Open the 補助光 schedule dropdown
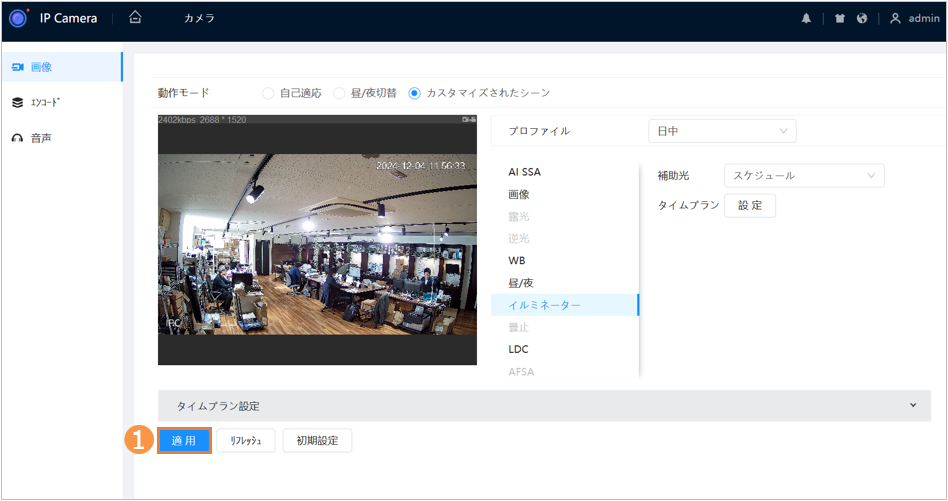The width and height of the screenshot is (948, 501). tap(804, 175)
